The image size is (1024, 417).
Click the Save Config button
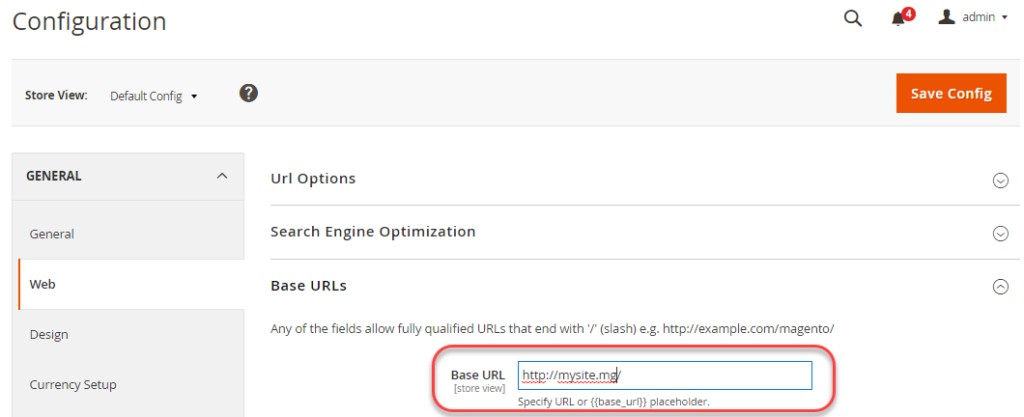951,93
